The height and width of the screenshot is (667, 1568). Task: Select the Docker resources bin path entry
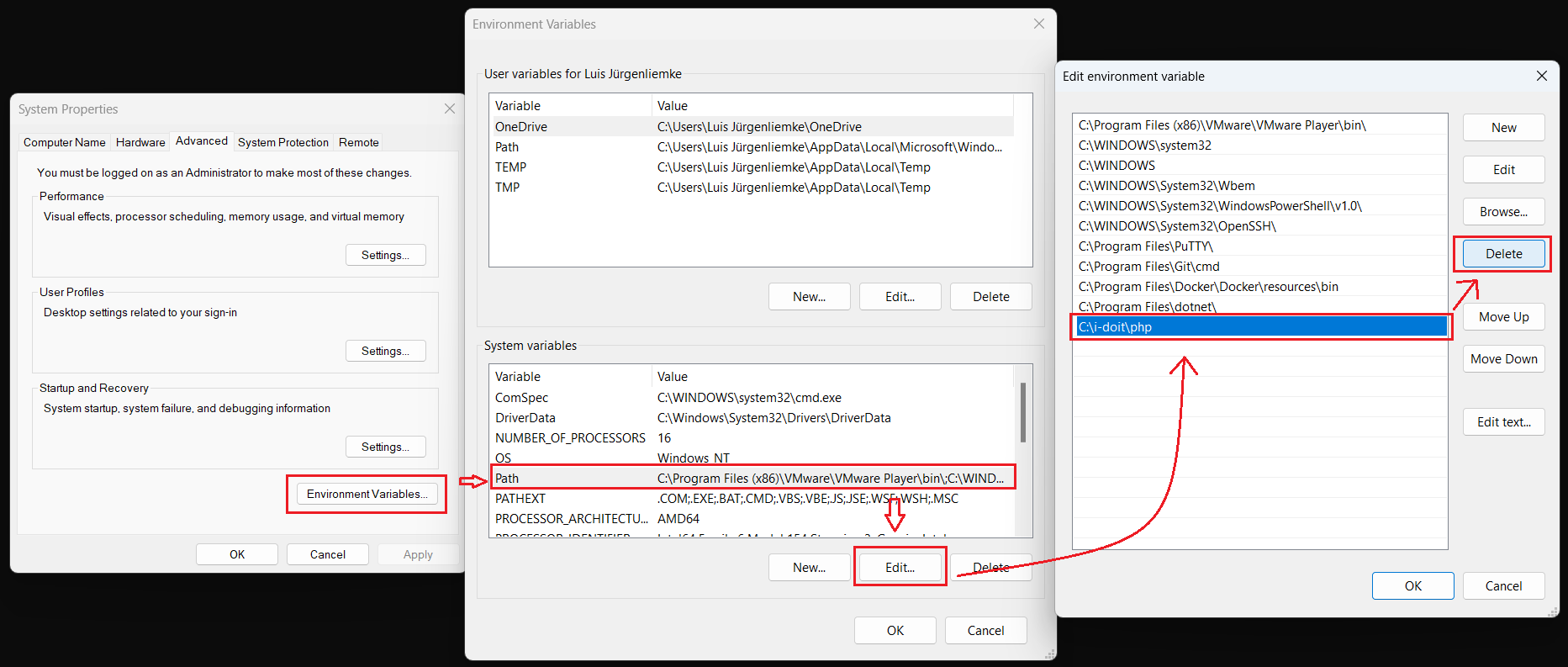[1260, 286]
